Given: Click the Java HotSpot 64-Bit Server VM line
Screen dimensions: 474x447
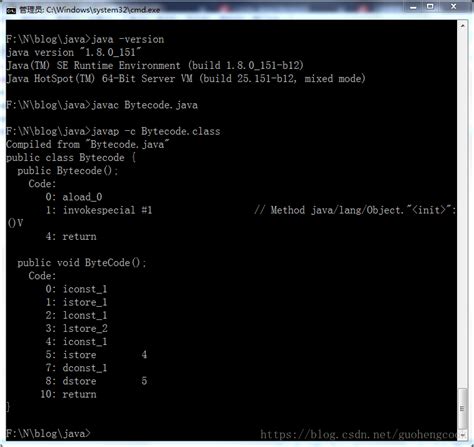Looking at the screenshot, I should coord(186,79).
